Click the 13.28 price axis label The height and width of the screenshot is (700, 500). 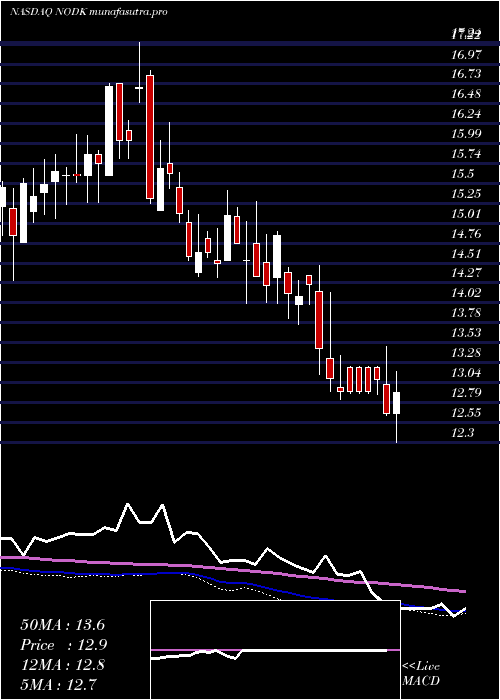tap(467, 353)
